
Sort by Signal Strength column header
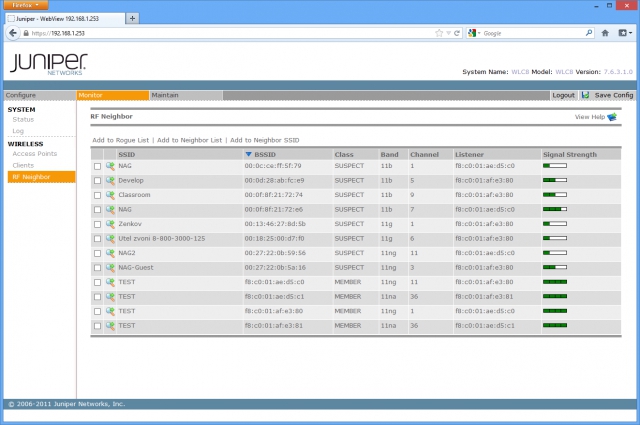pyautogui.click(x=570, y=154)
